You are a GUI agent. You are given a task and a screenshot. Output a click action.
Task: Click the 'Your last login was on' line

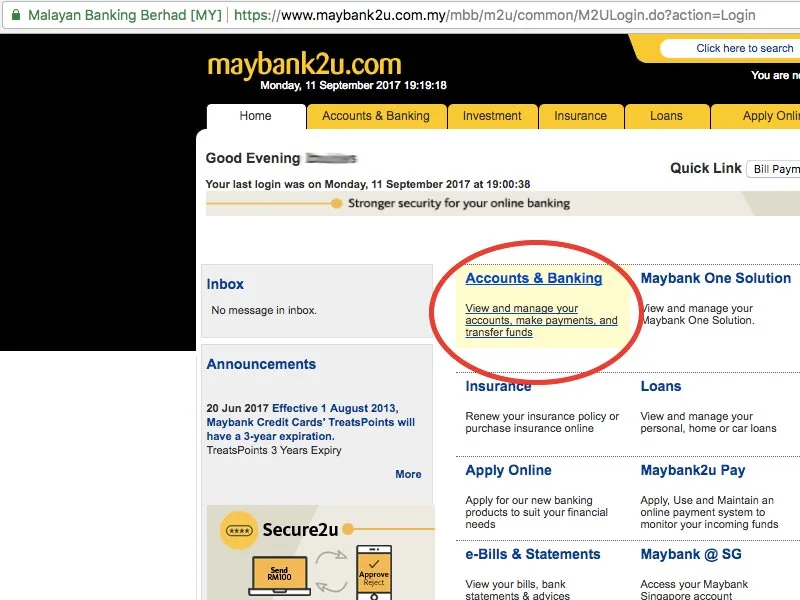(x=368, y=184)
